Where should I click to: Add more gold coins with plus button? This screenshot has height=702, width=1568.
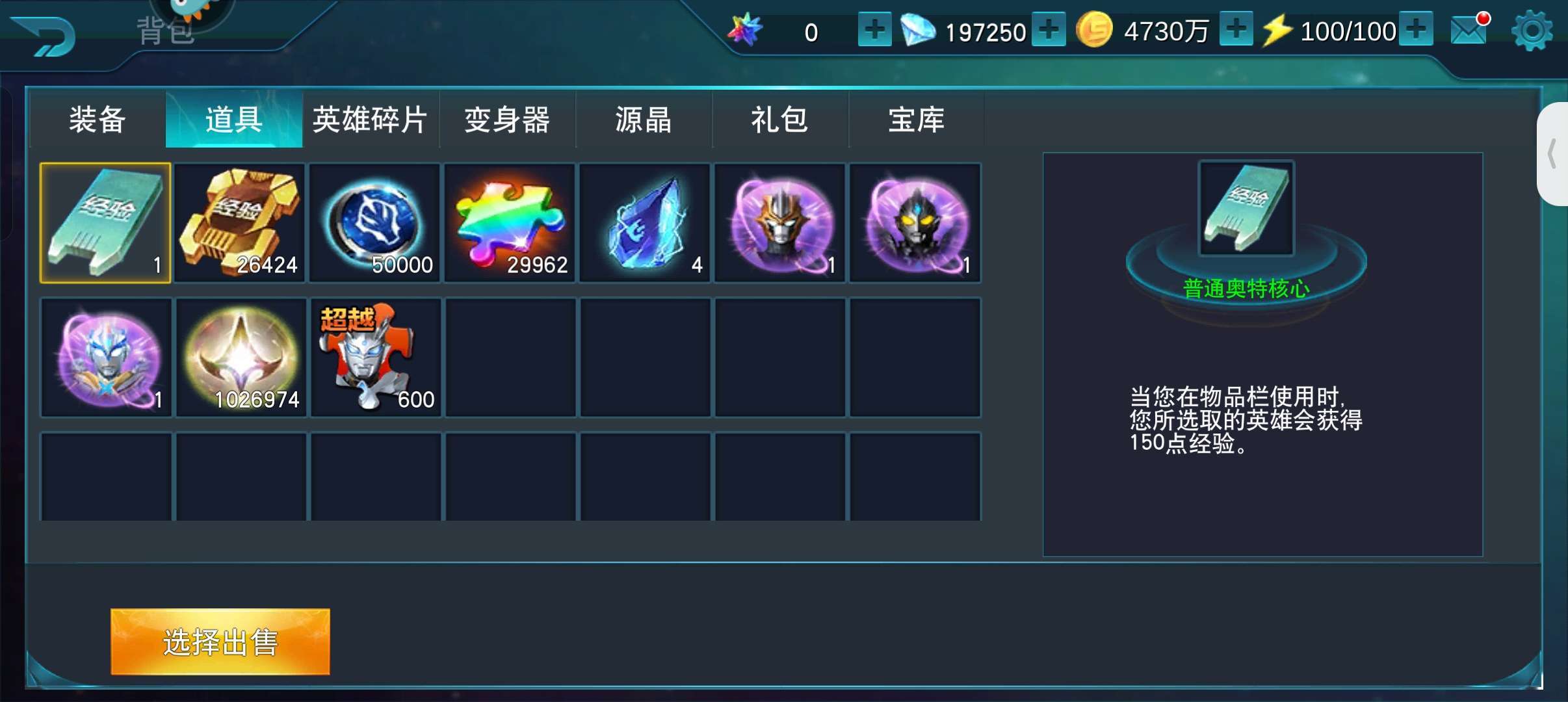click(1236, 29)
